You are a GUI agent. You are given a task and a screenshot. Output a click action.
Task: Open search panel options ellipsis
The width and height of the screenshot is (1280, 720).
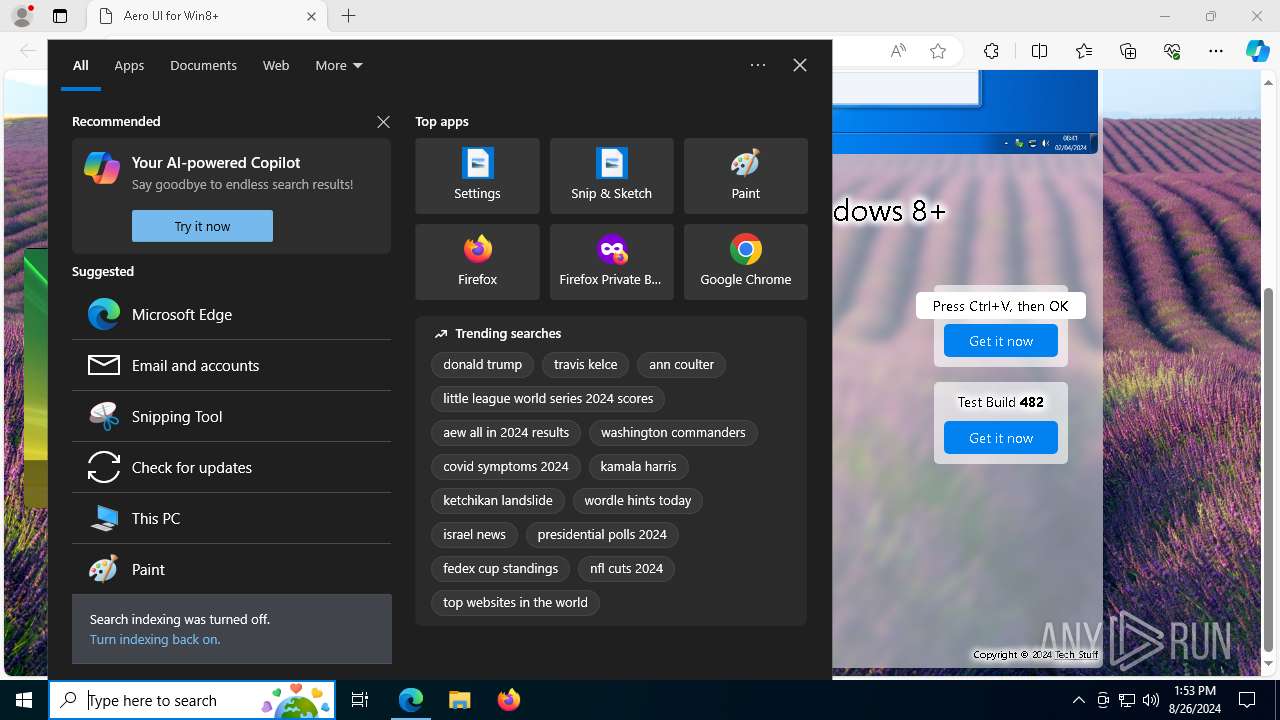[758, 65]
